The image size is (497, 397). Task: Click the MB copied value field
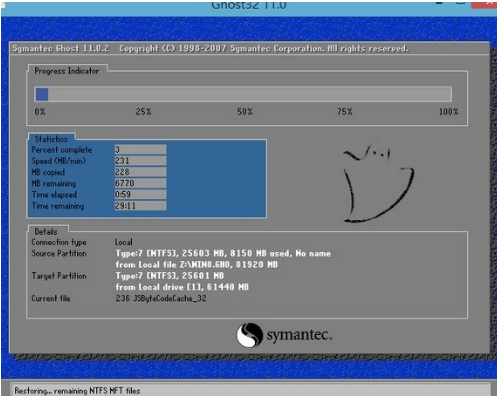pos(140,172)
